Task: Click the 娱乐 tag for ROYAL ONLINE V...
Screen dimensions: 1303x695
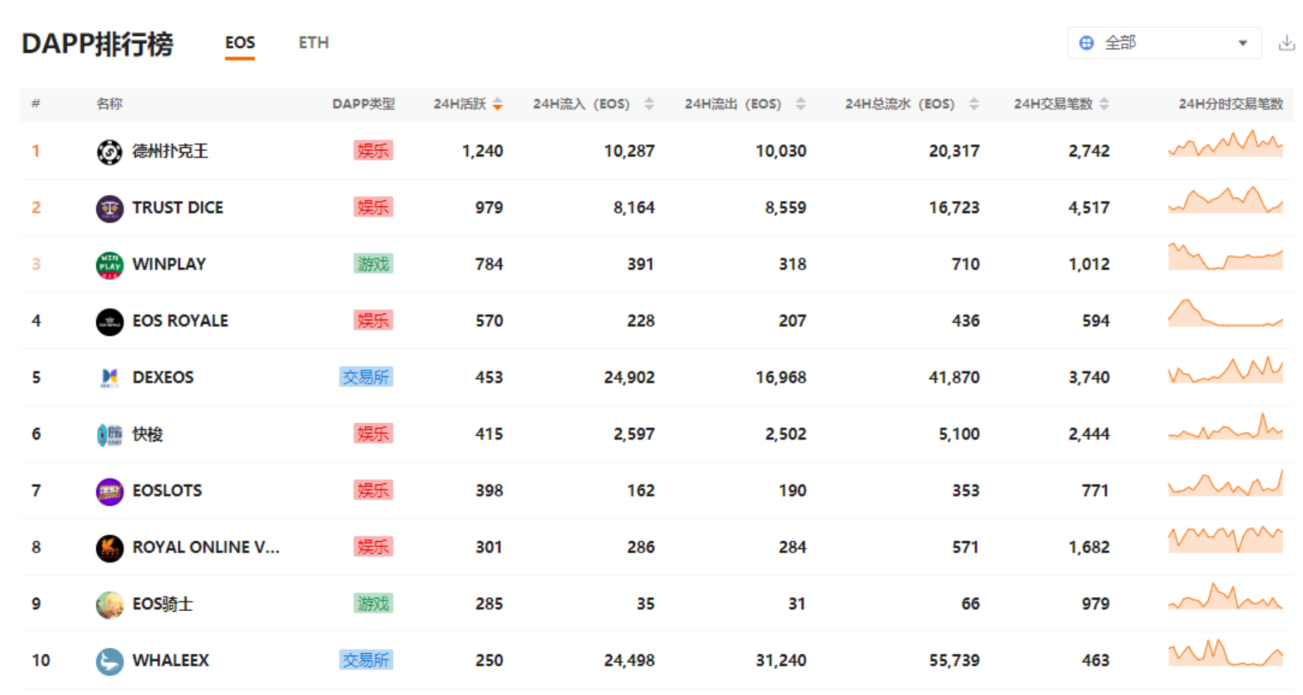Action: (x=373, y=547)
